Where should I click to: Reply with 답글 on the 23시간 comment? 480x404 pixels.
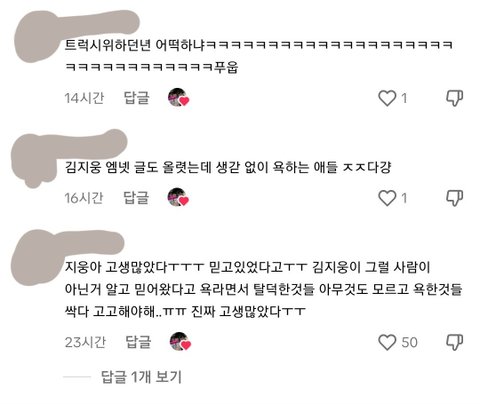(138, 342)
